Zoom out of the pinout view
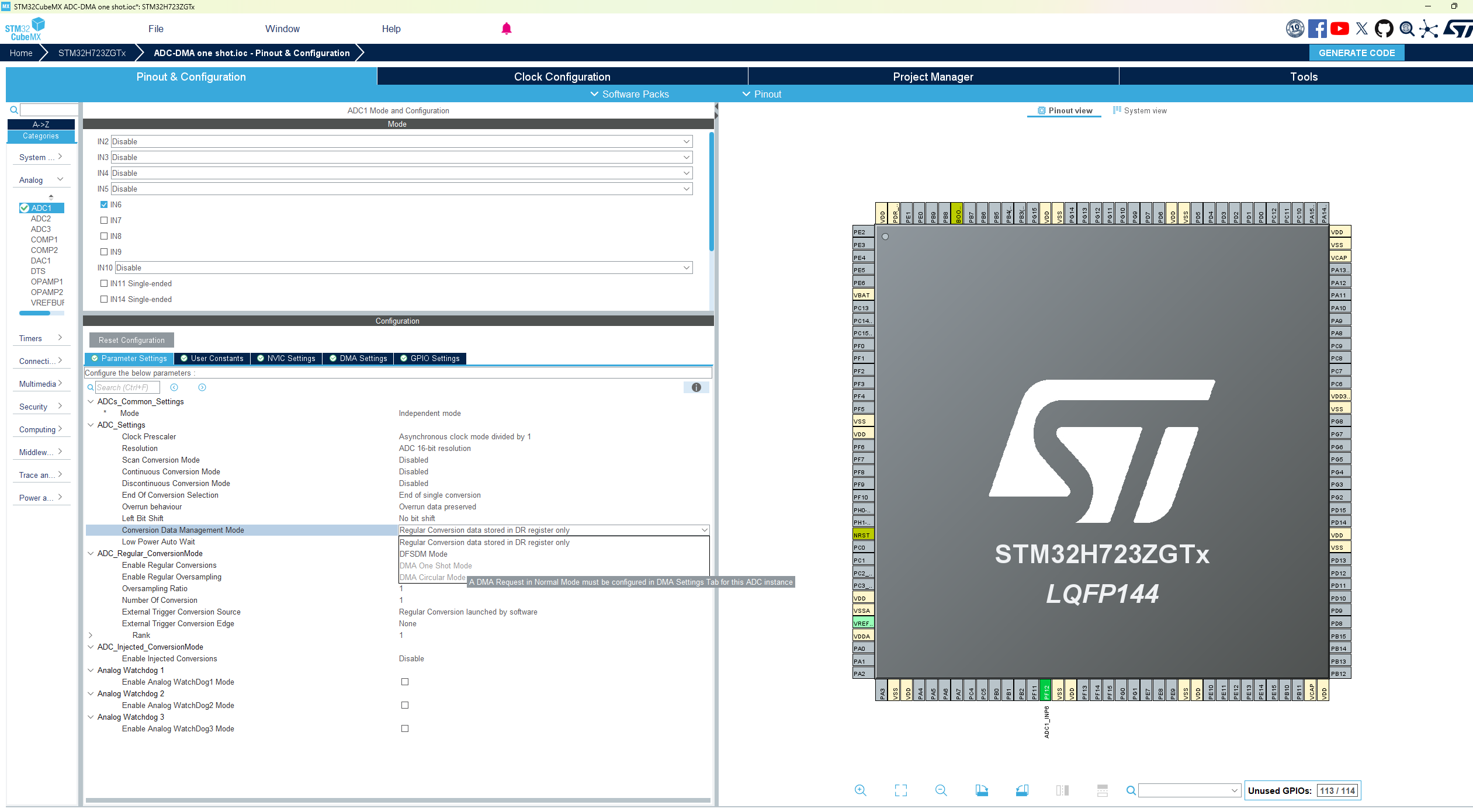 point(941,790)
